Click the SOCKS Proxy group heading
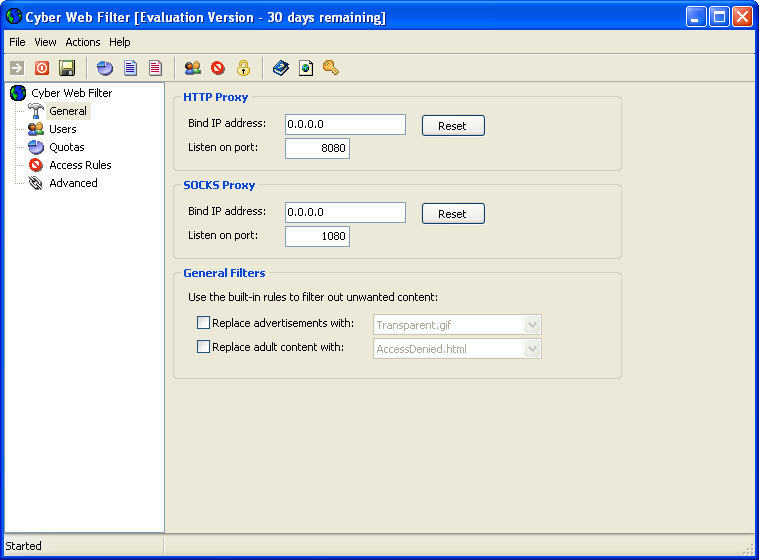Viewport: 759px width, 560px height. [x=219, y=185]
